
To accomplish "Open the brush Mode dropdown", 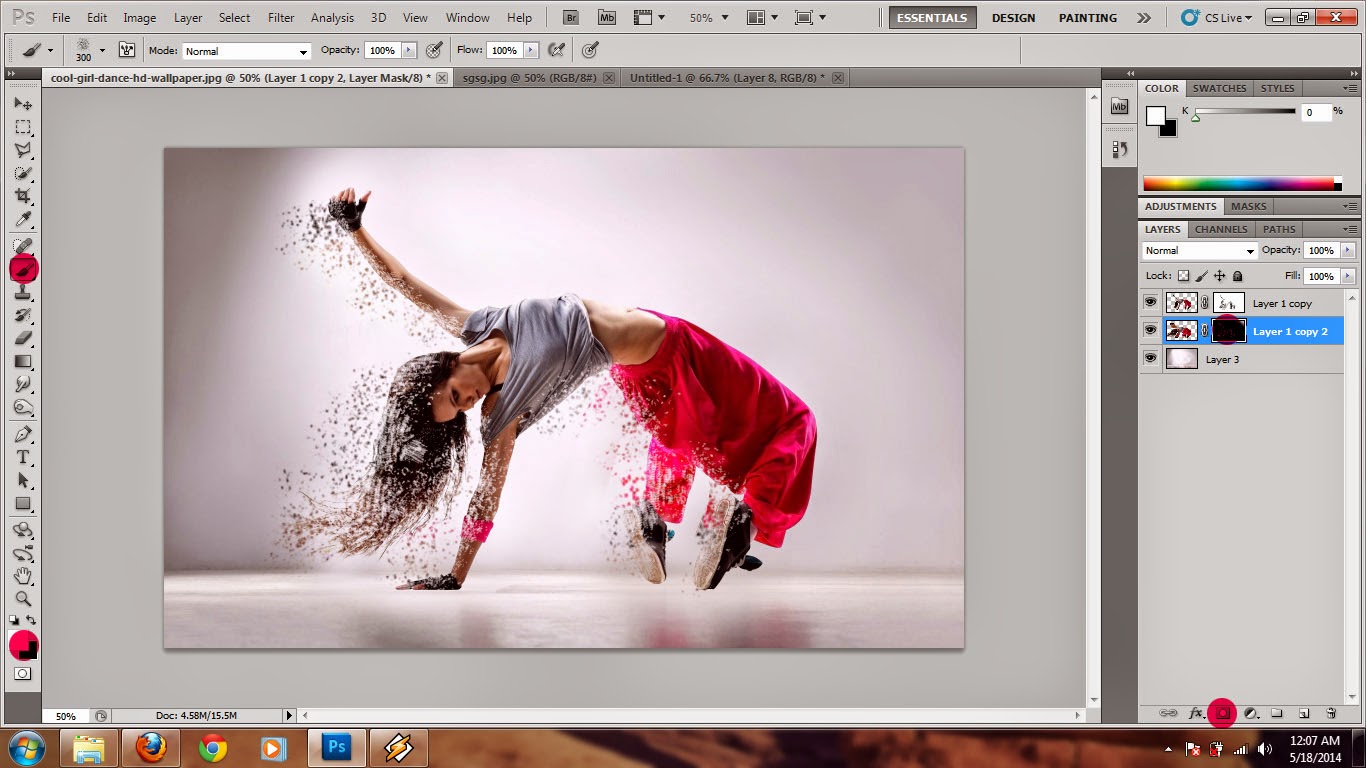I will 246,51.
